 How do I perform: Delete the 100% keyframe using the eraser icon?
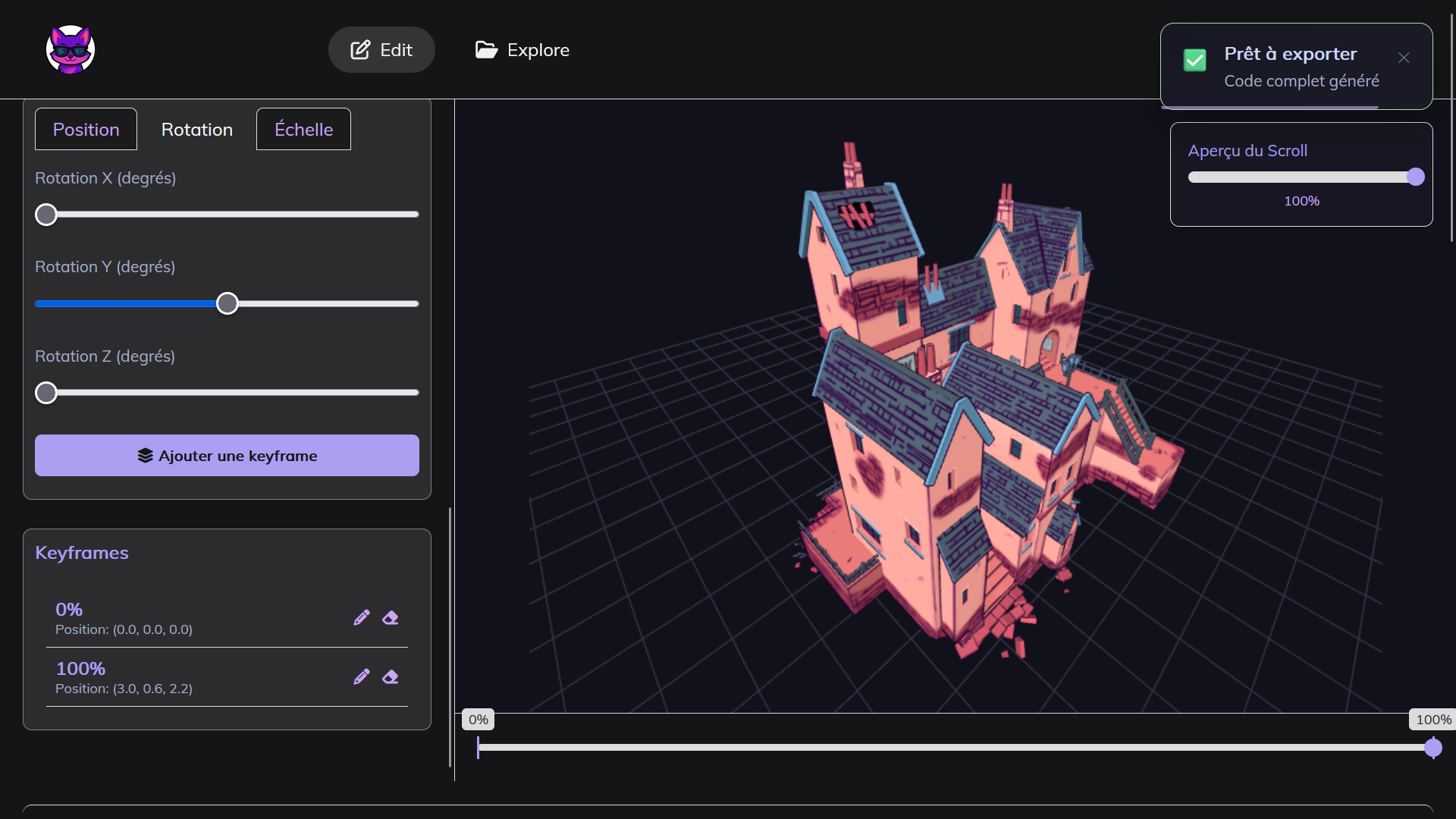[391, 677]
